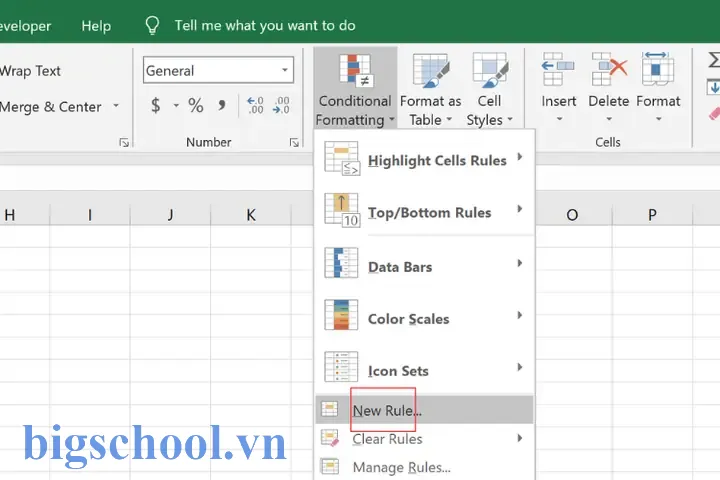Expand Icon Sets submenu arrow
Screen dimensions: 720x480
520,367
